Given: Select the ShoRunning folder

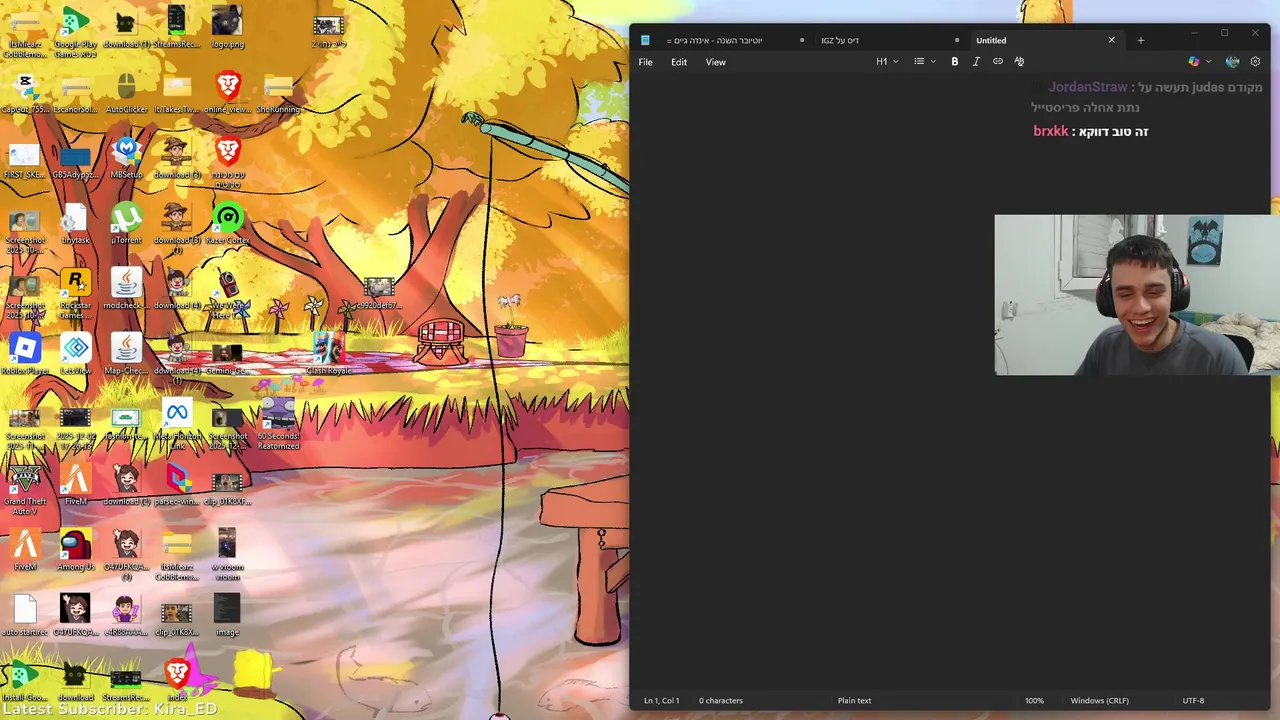Looking at the screenshot, I should [x=278, y=94].
